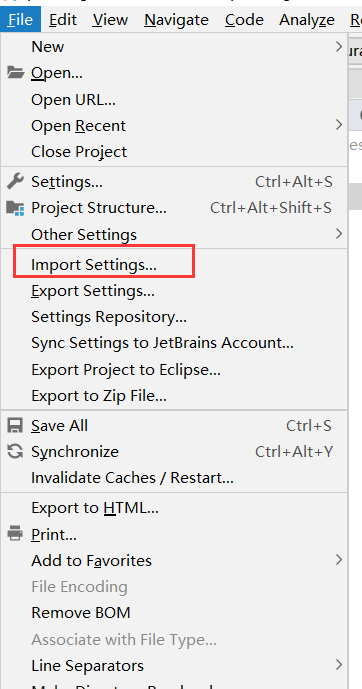This screenshot has height=689, width=362.
Task: Open the Edit menu
Action: [63, 20]
